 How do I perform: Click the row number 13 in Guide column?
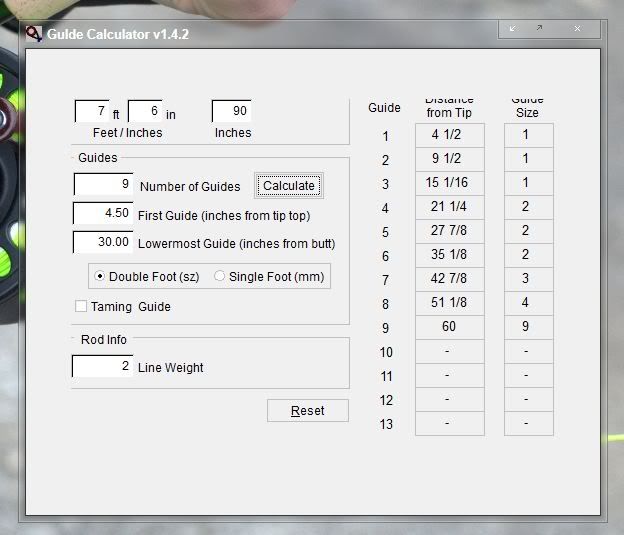tap(386, 424)
